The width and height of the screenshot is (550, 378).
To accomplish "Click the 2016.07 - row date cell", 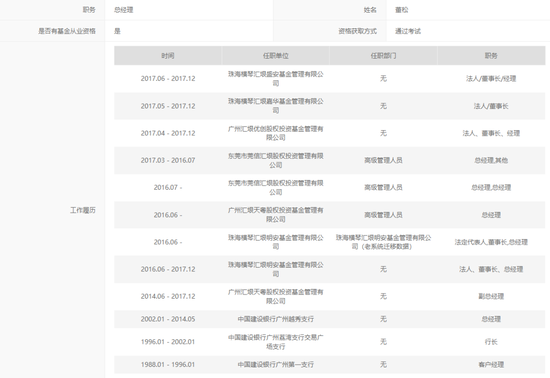I will click(168, 188).
